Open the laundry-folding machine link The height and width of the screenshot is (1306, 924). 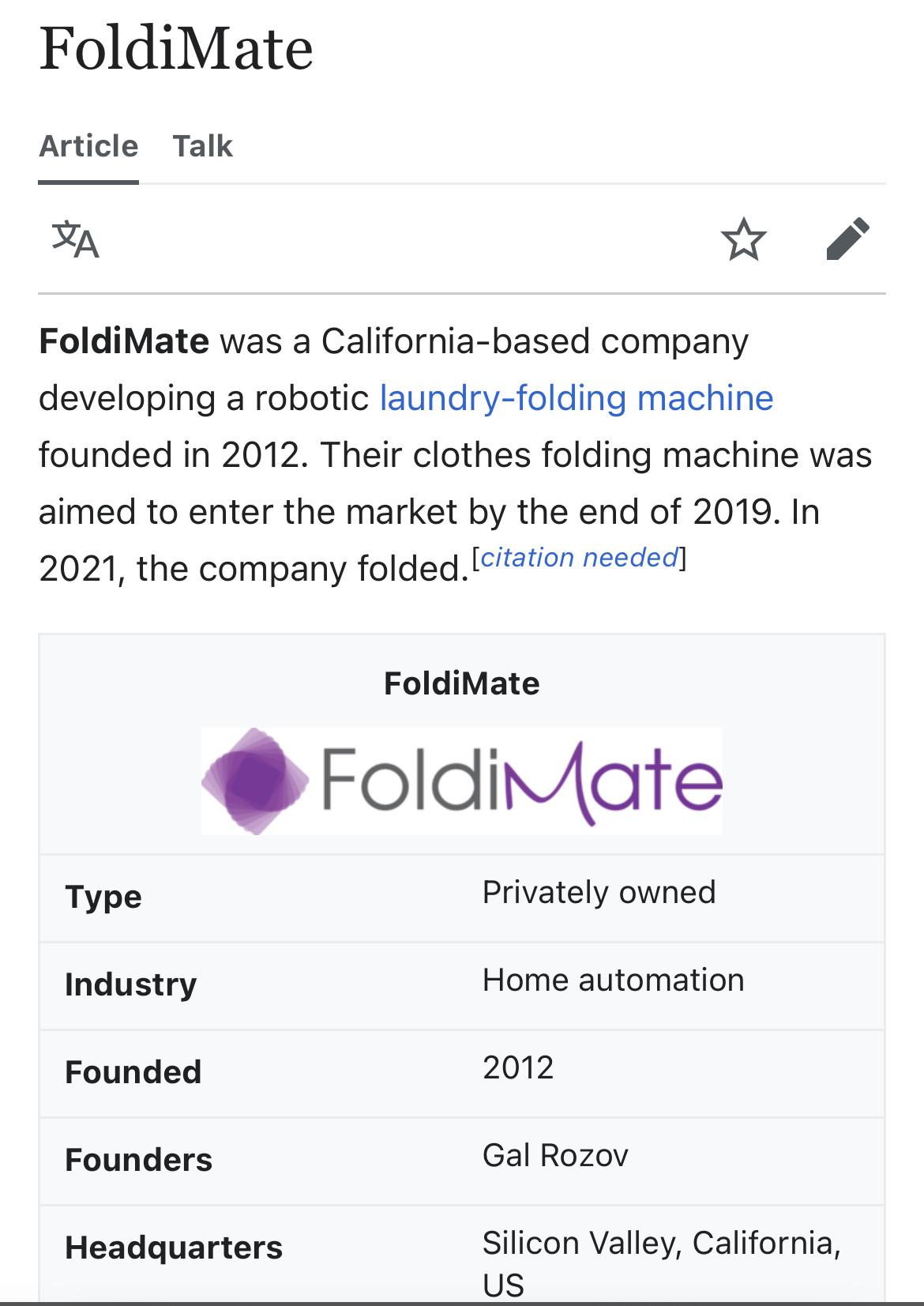coord(577,398)
